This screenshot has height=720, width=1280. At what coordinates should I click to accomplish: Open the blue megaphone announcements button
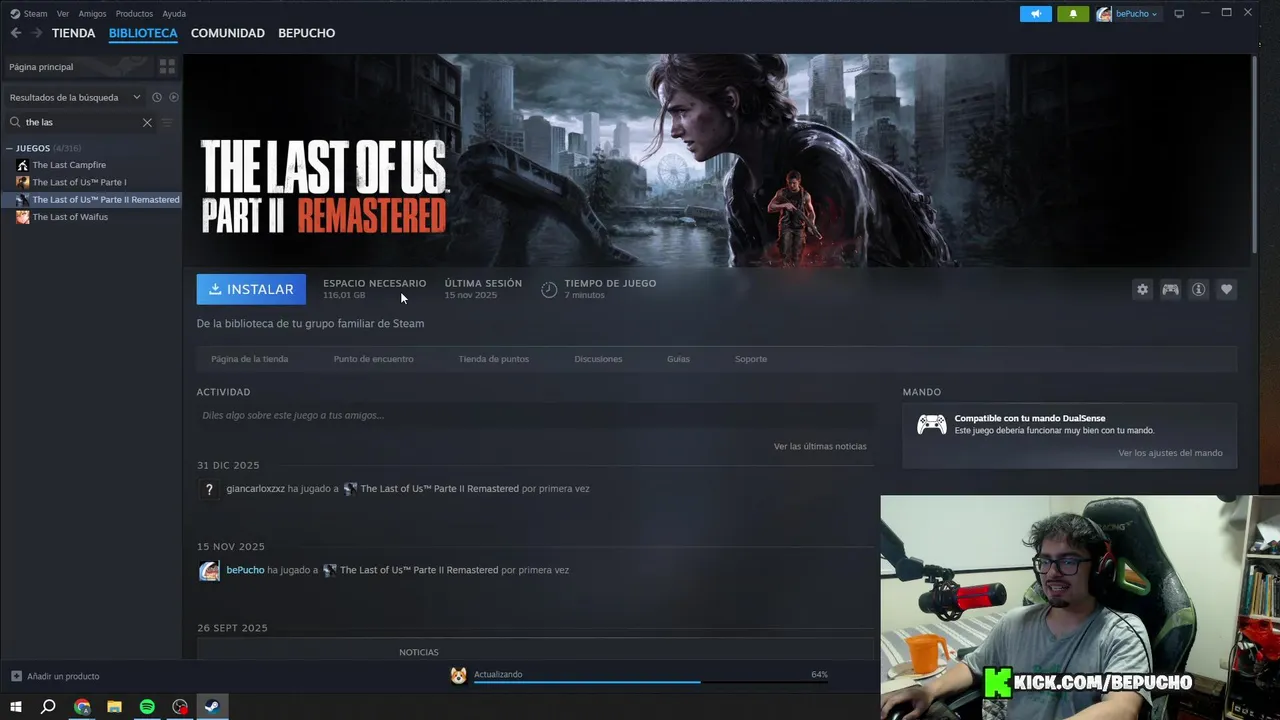[1036, 14]
